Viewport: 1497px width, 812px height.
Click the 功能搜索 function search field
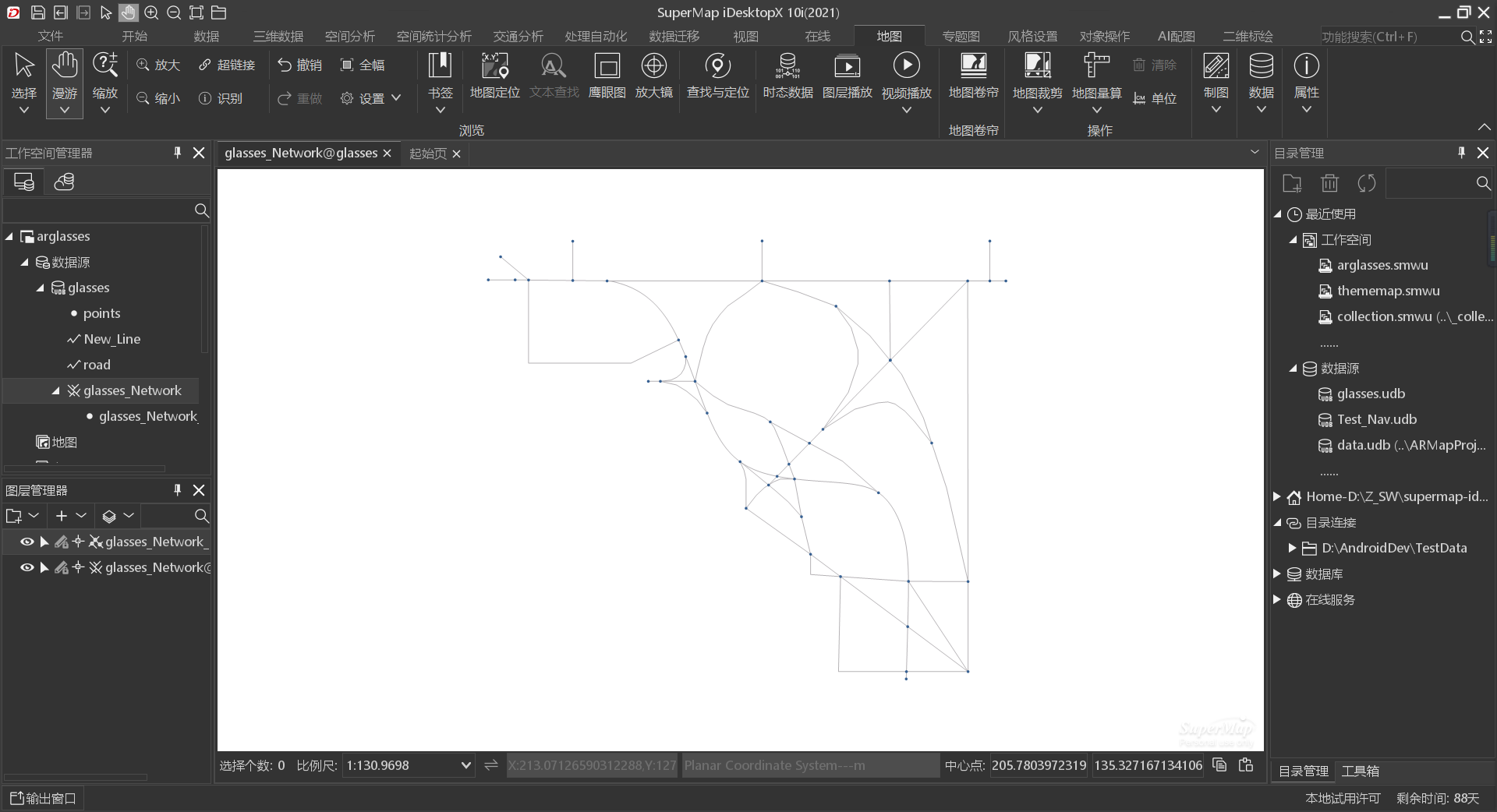(x=1388, y=37)
